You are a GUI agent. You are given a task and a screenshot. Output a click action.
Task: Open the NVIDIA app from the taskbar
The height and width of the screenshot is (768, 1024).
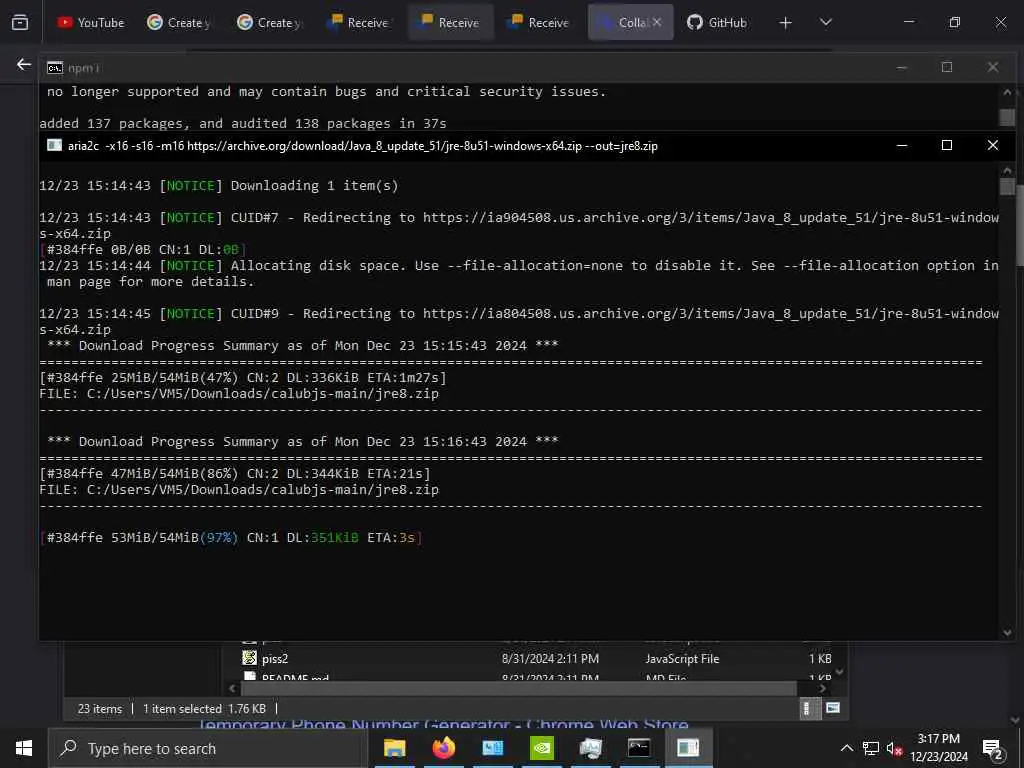pos(541,748)
